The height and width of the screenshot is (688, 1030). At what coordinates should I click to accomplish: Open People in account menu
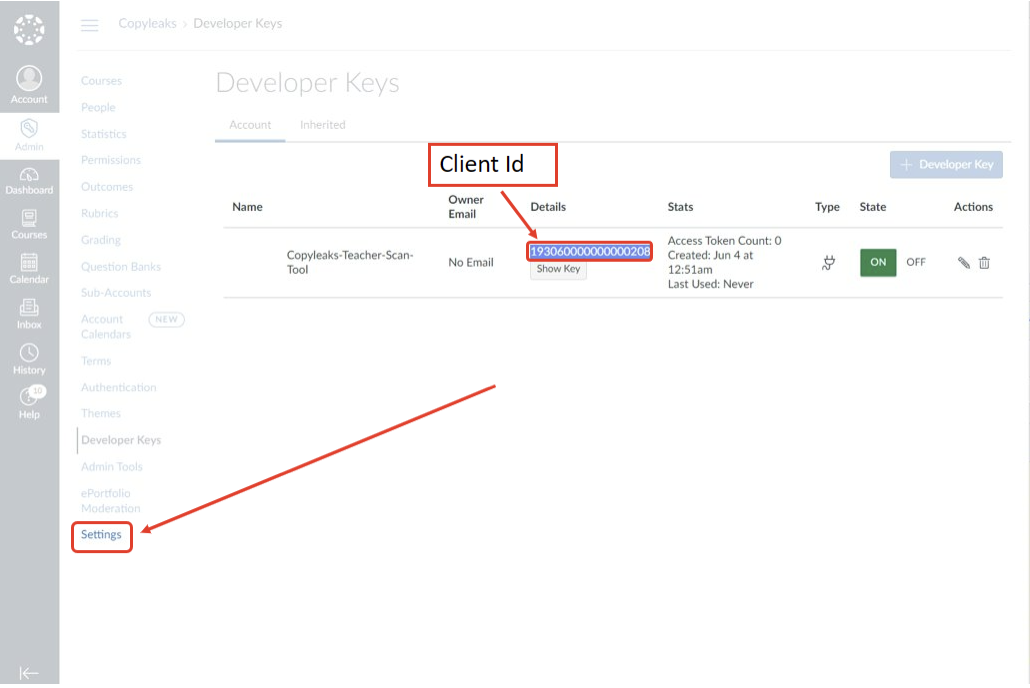click(x=98, y=107)
